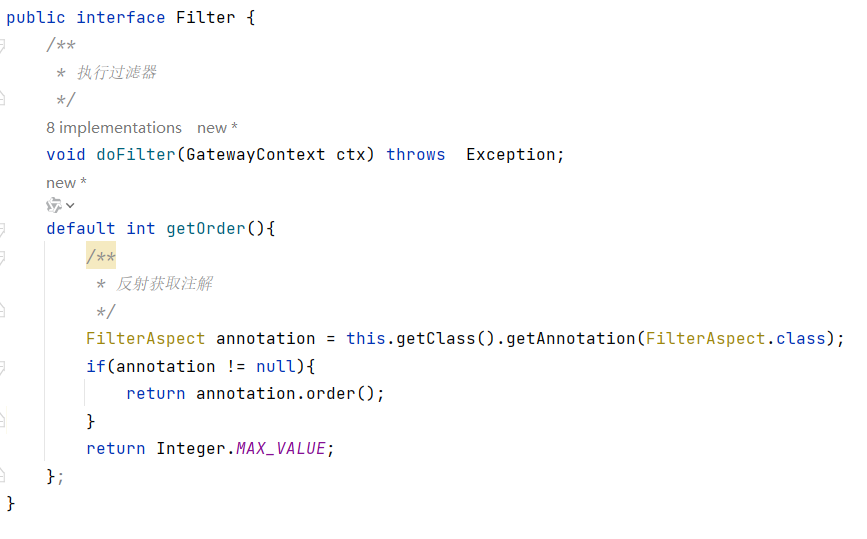Click the '8 implementations' inlay hint

tap(114, 128)
